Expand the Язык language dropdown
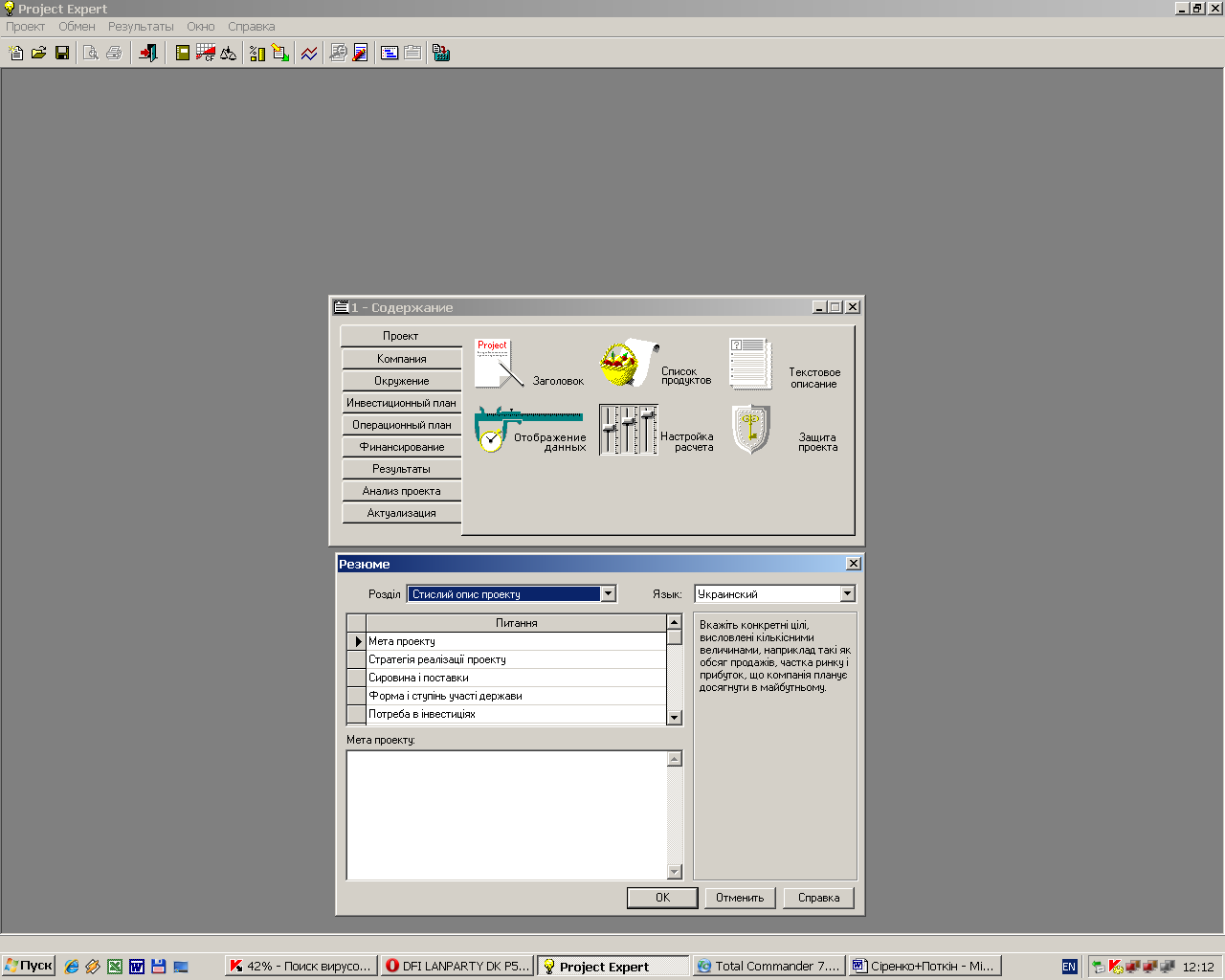The width and height of the screenshot is (1225, 980). point(847,594)
